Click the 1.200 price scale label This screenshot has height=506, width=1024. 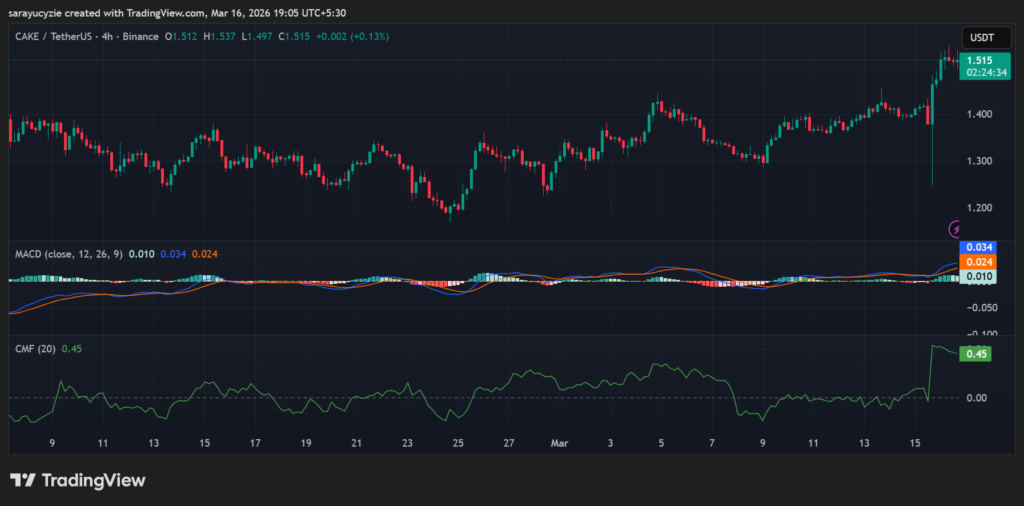(x=978, y=208)
